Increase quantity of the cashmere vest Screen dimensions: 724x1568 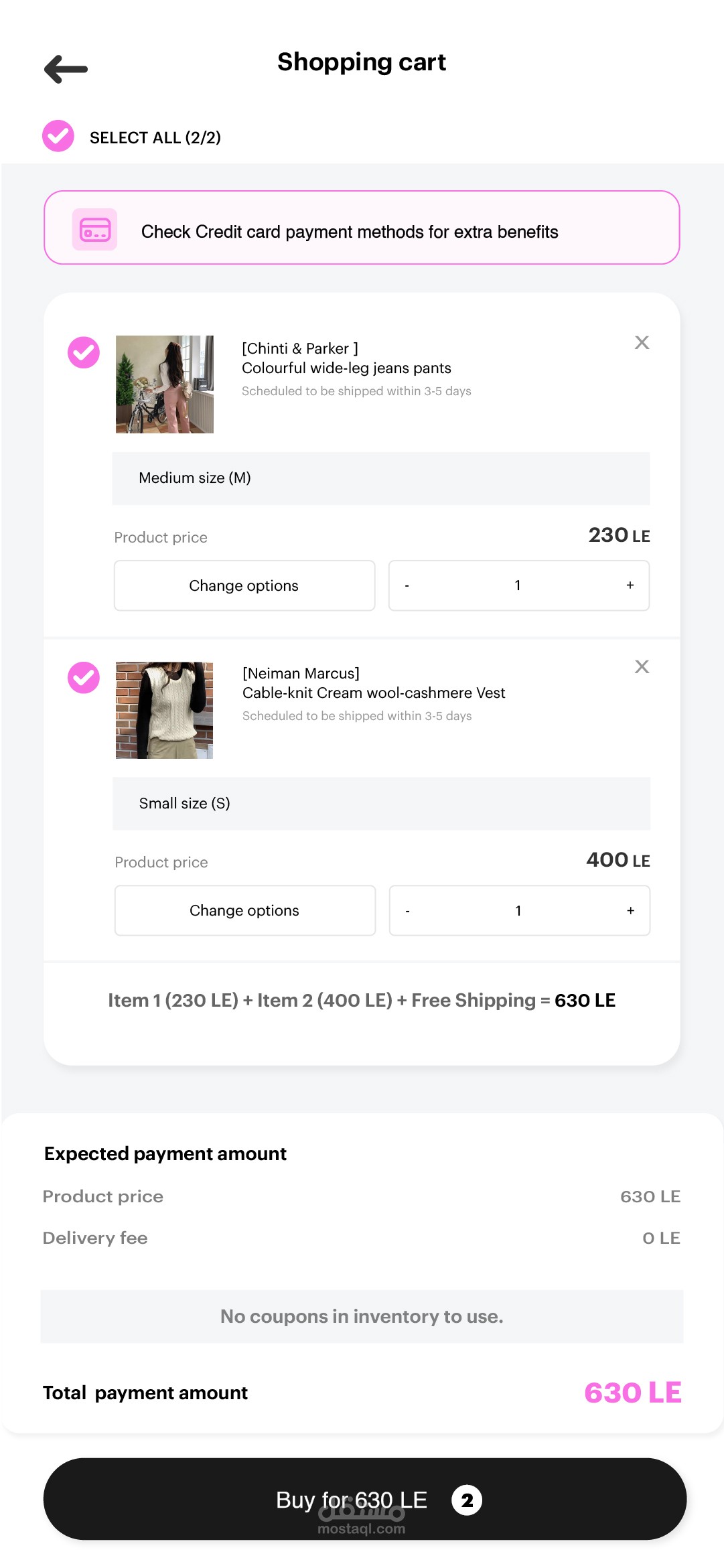click(630, 911)
